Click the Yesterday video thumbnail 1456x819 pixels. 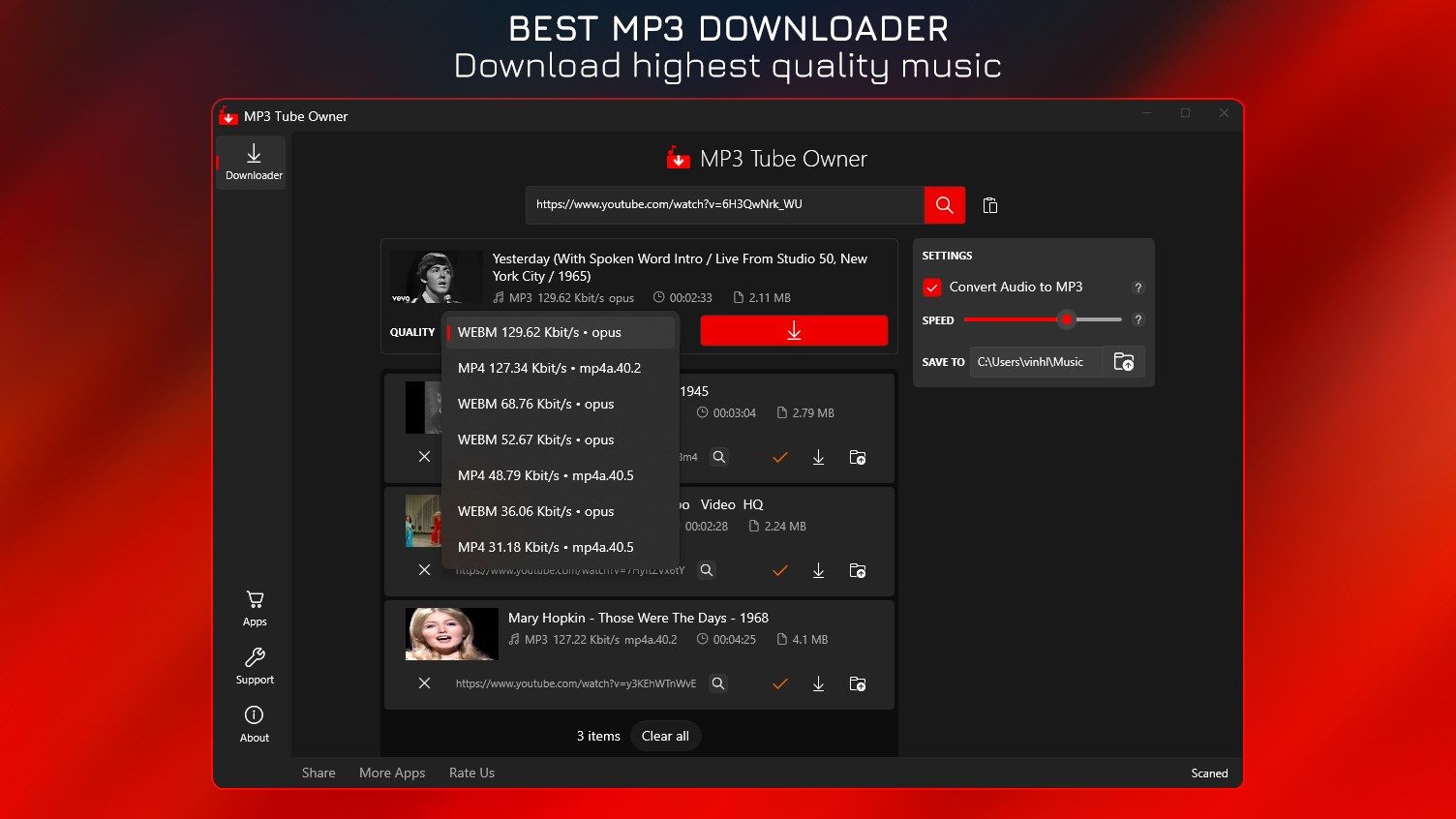(x=437, y=277)
